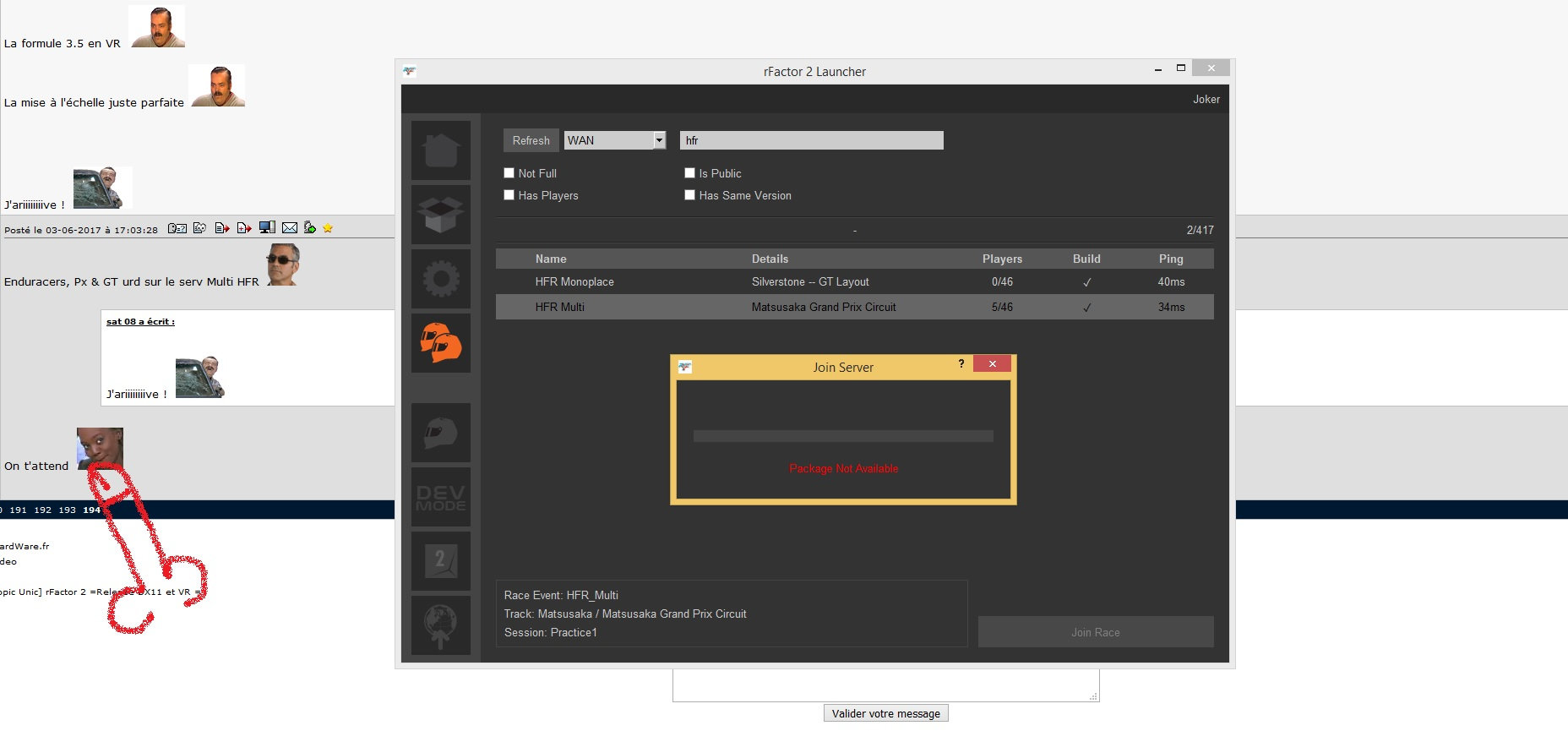Click the 'Race Event: HFR_Multi' info line
Viewport: 1568px width, 731px height.
561,595
